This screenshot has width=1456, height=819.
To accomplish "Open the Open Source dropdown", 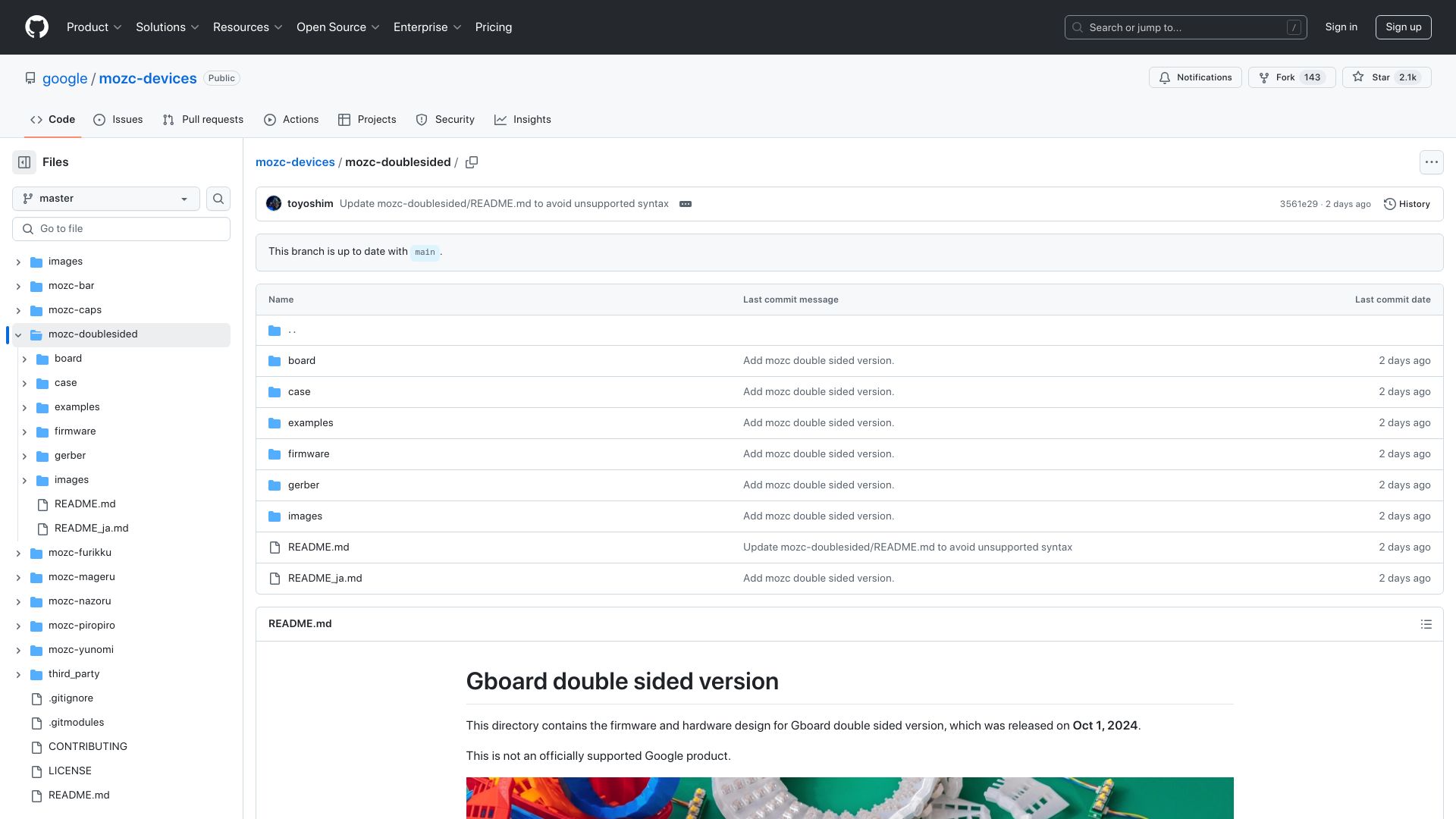I will (338, 27).
